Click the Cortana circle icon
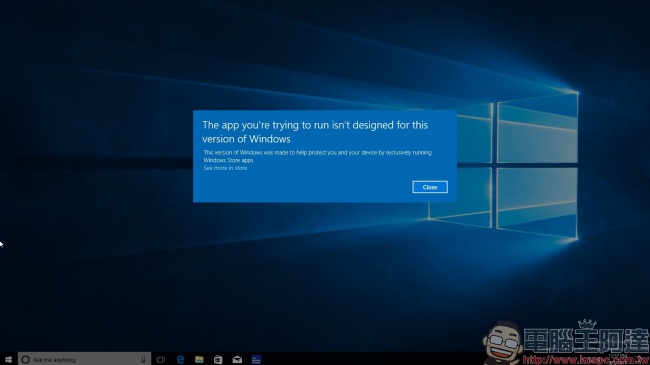This screenshot has height=365, width=650. [x=26, y=360]
